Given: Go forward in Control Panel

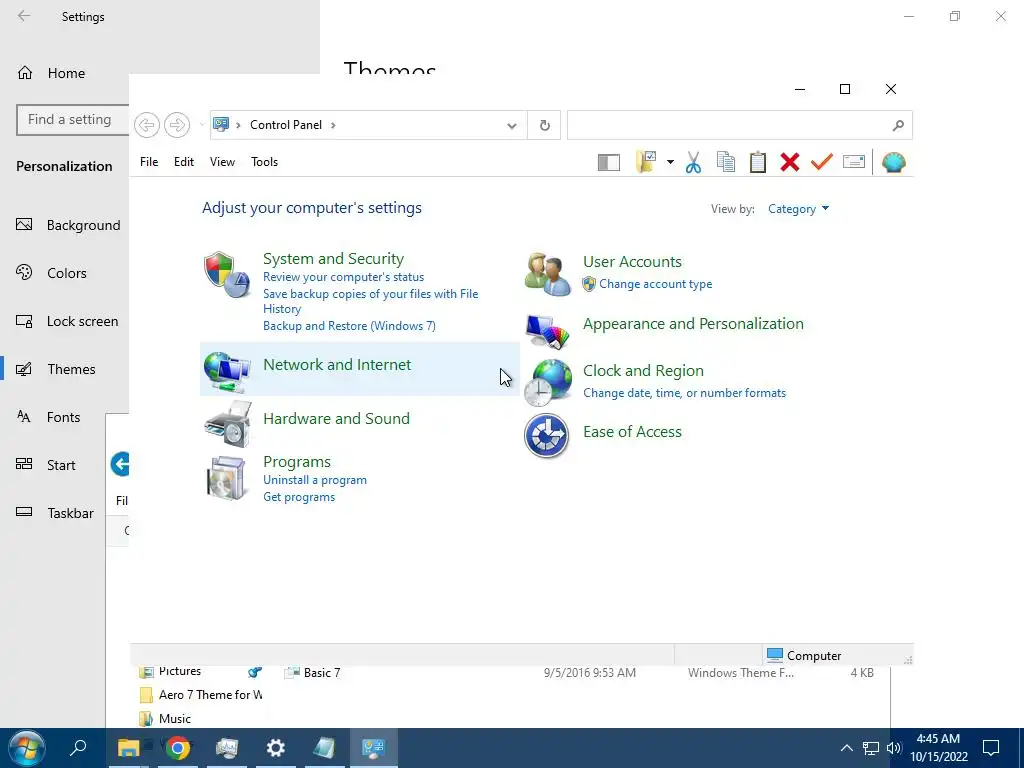Looking at the screenshot, I should click(176, 125).
